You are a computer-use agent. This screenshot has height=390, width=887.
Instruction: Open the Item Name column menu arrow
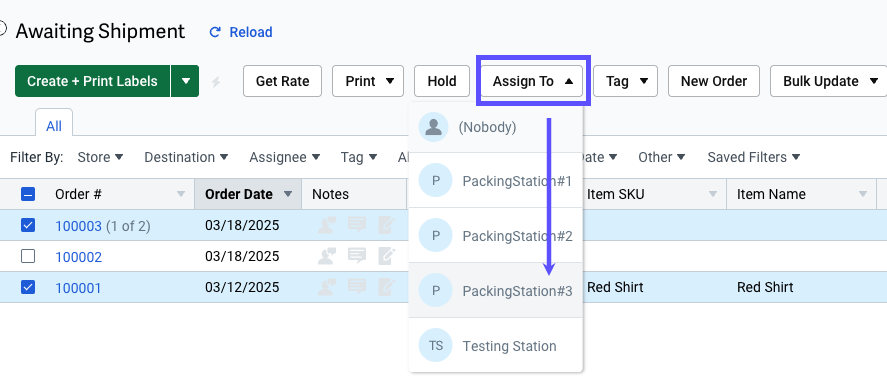(863, 194)
